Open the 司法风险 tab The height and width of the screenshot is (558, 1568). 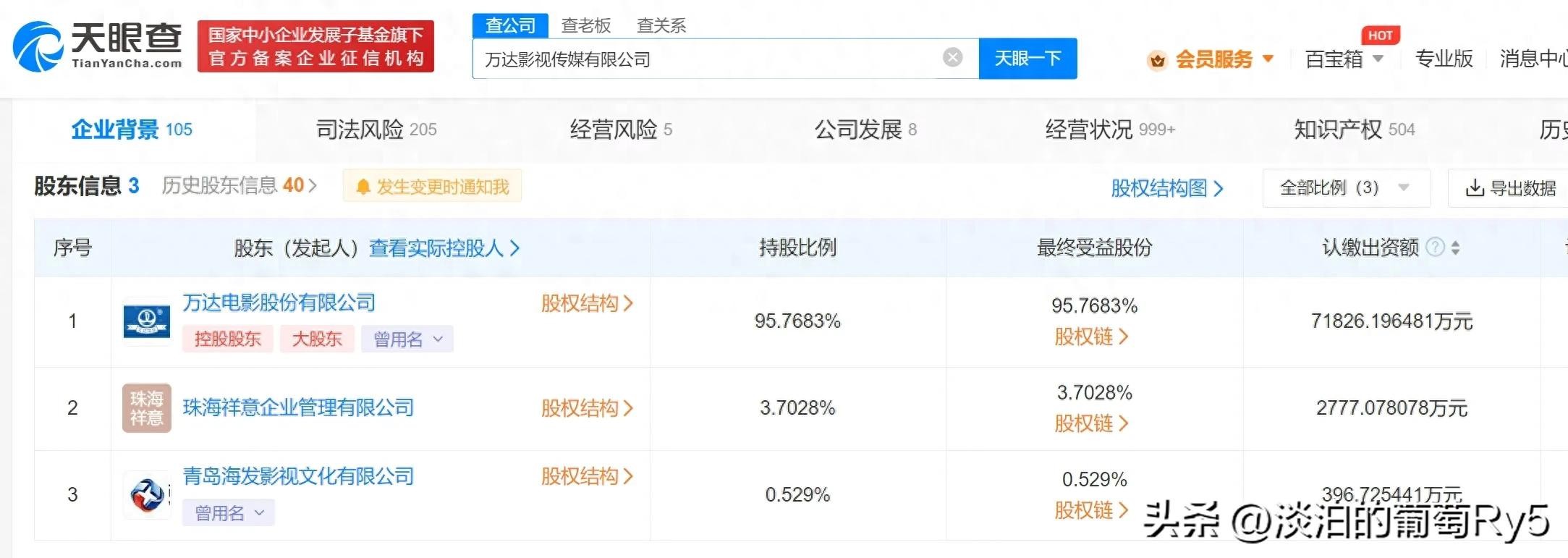click(376, 130)
